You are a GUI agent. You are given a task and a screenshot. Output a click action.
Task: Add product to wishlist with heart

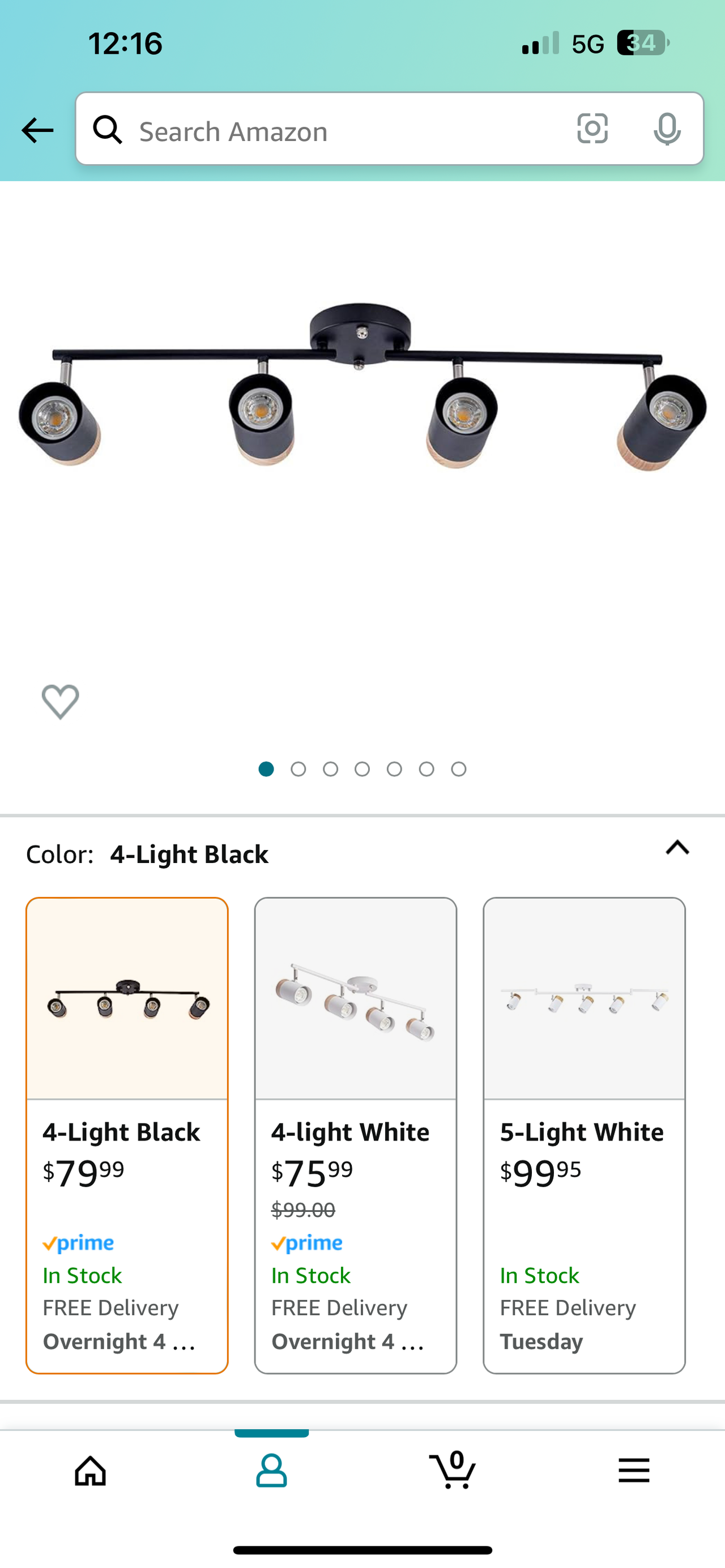tap(60, 701)
